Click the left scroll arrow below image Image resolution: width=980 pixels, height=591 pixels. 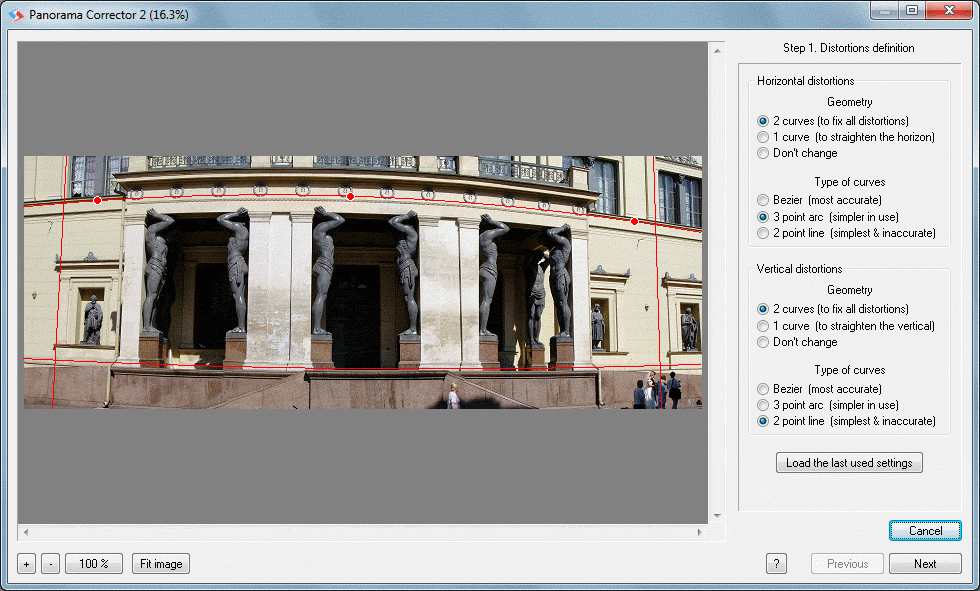coord(25,532)
